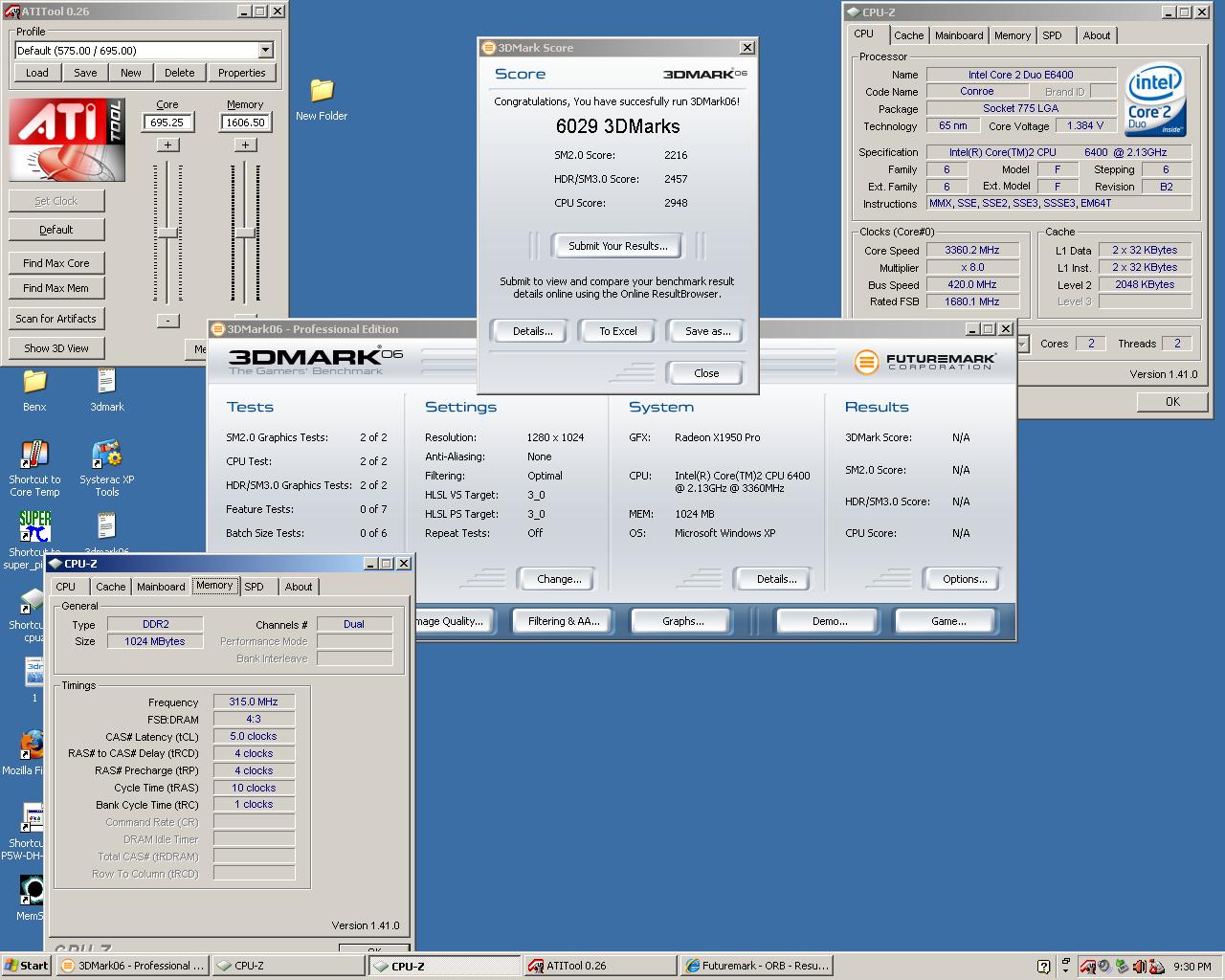Click the ATI Tool logo image

click(x=67, y=141)
